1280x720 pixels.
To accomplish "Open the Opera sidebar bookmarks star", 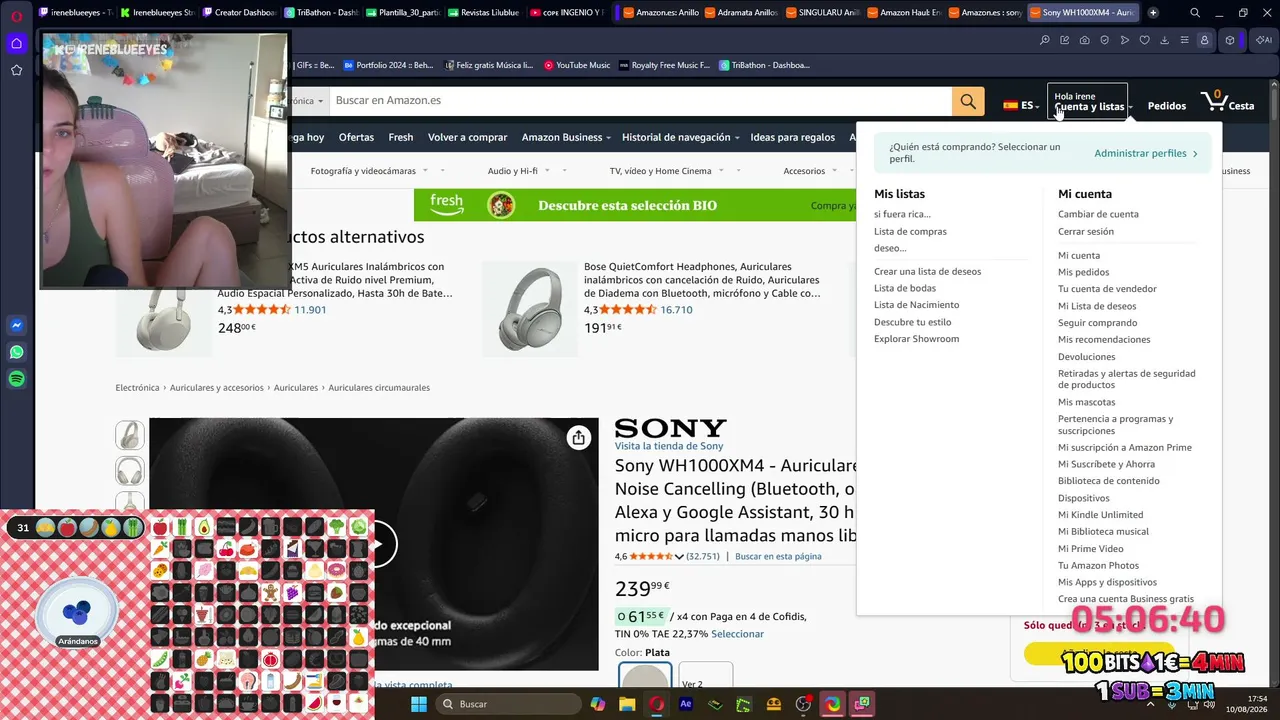I will pyautogui.click(x=16, y=70).
